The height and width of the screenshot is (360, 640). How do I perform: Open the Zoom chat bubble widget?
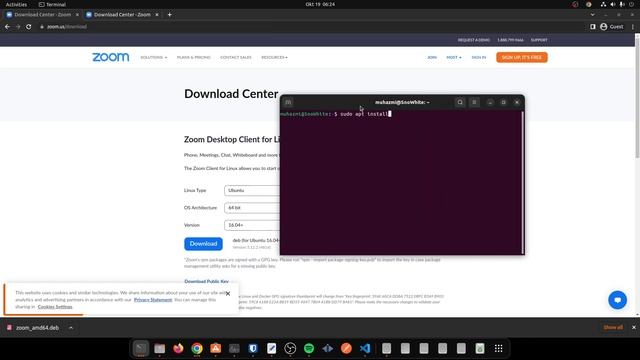618,300
